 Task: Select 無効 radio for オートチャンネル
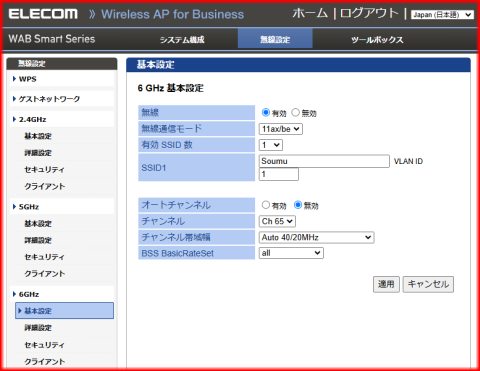click(x=298, y=205)
